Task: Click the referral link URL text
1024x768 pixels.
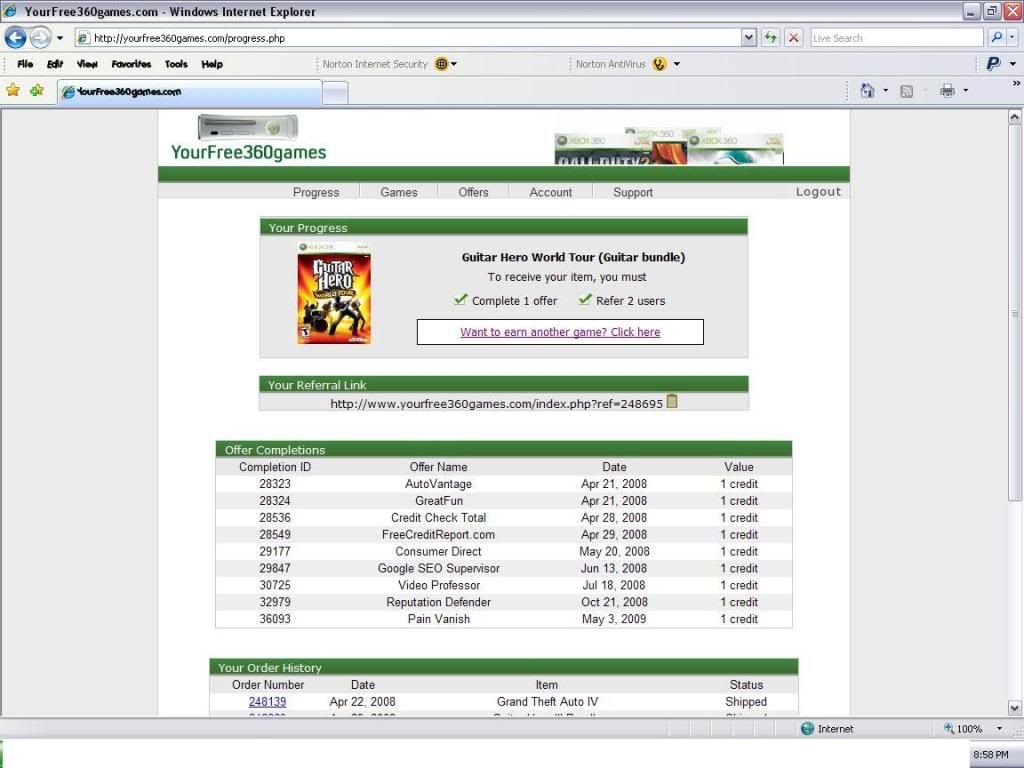Action: [496, 404]
